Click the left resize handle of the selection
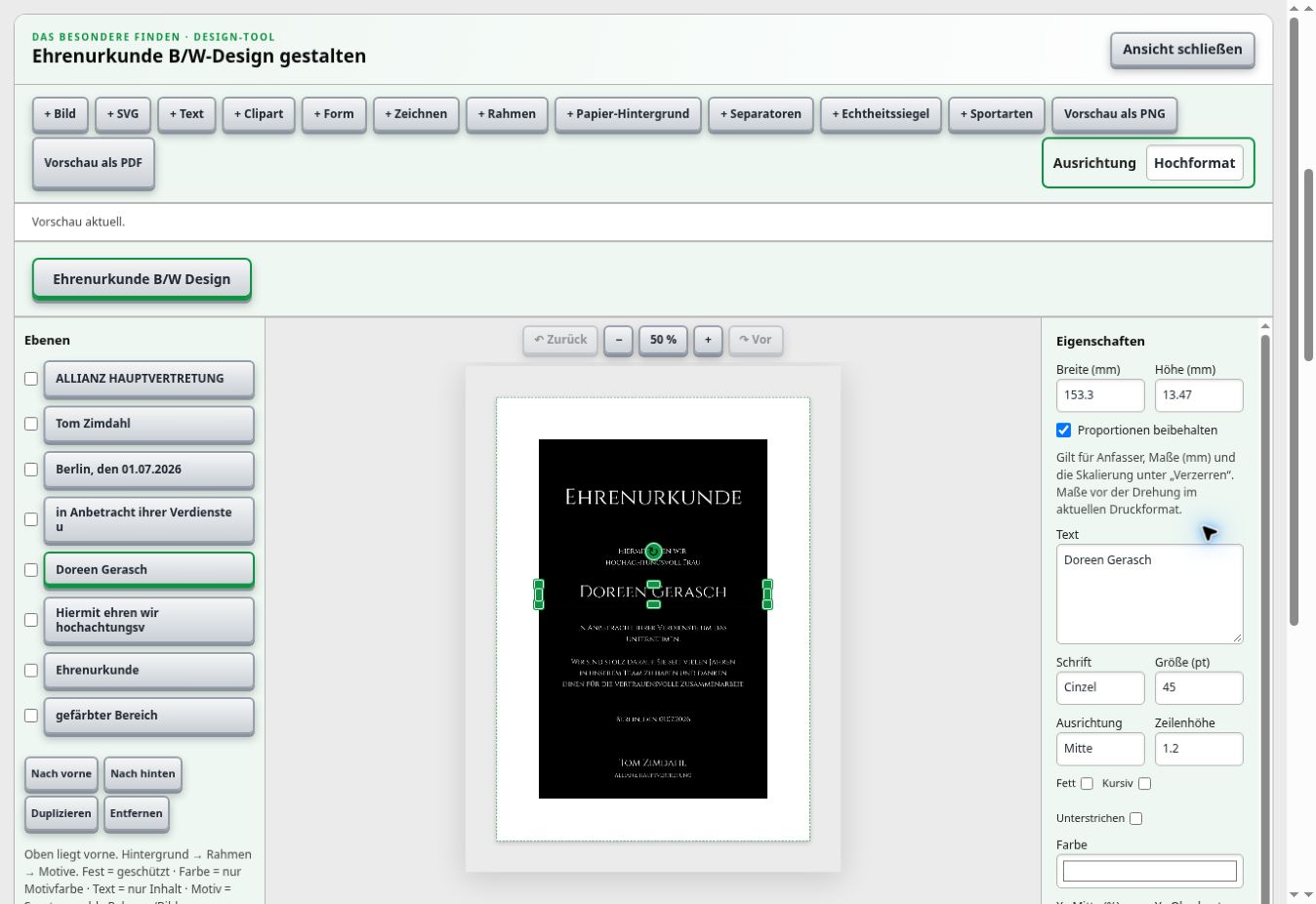1316x904 pixels. point(539,594)
